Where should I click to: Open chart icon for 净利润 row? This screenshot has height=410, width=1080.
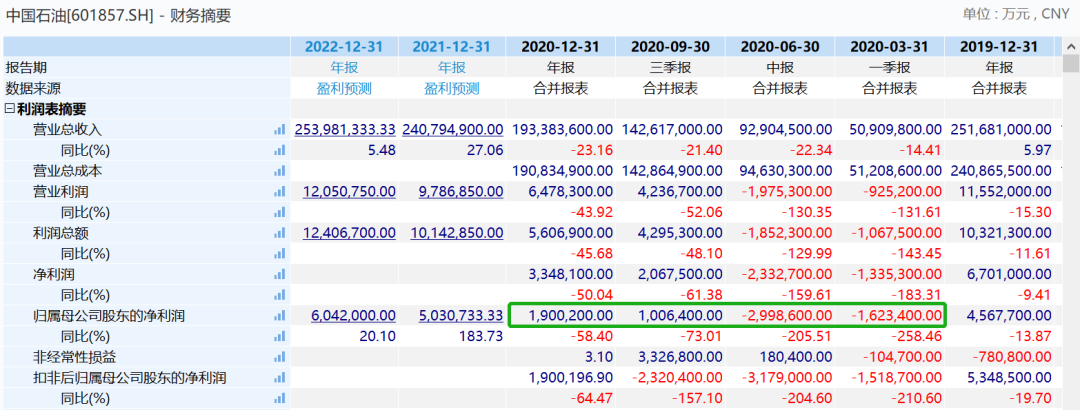click(279, 274)
